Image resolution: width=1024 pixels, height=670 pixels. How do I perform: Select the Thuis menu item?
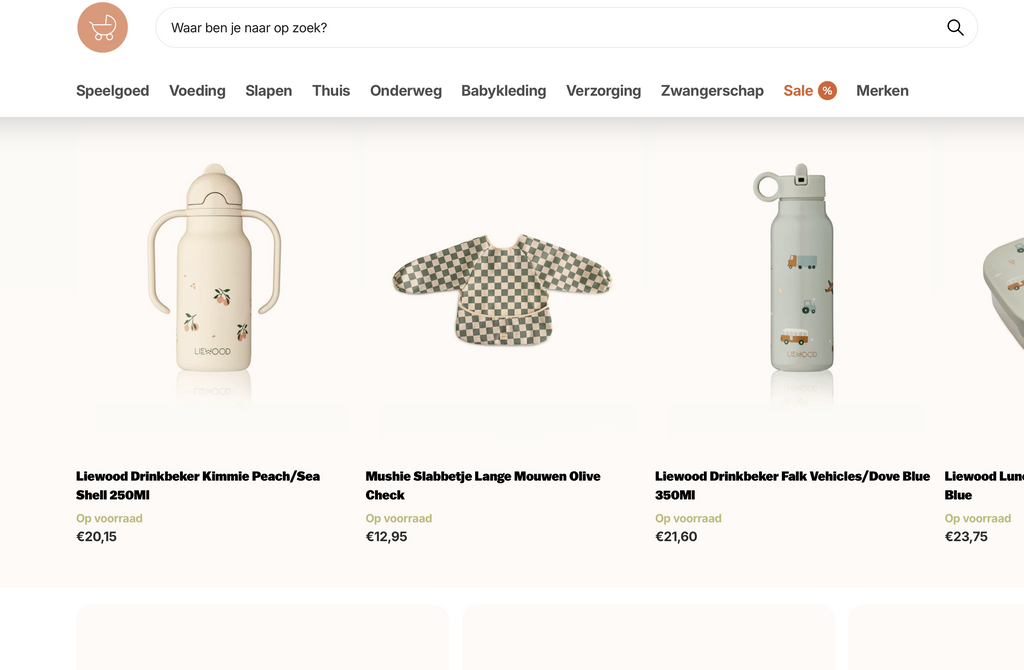(x=331, y=91)
